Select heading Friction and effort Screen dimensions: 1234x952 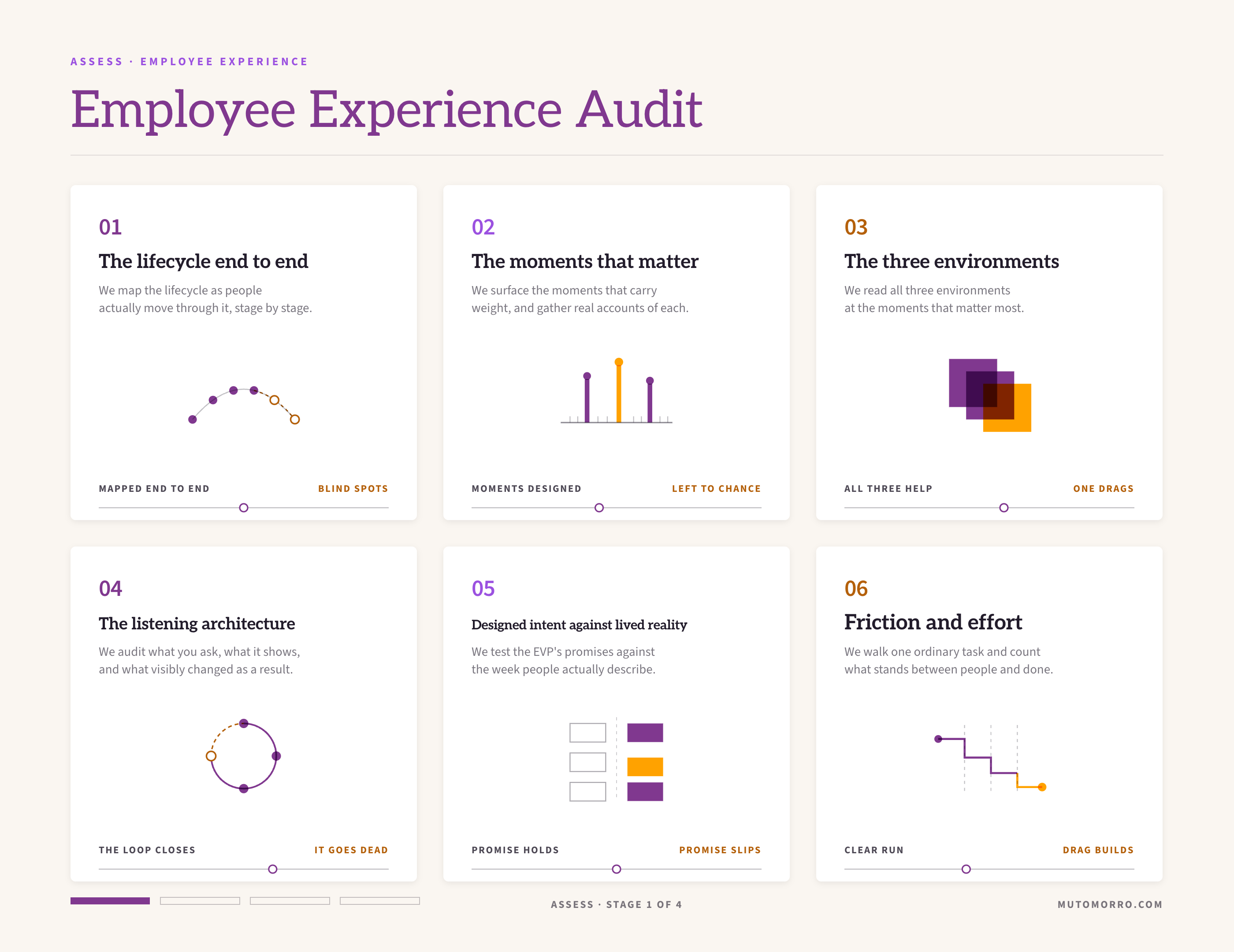[x=933, y=622]
